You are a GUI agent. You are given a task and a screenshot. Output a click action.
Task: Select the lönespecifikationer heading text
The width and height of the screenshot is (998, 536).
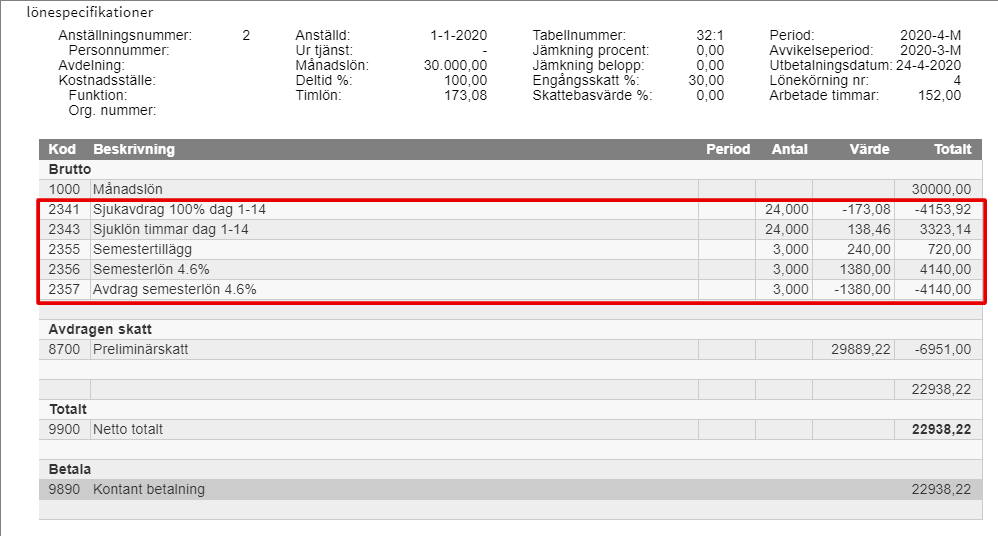coord(90,12)
